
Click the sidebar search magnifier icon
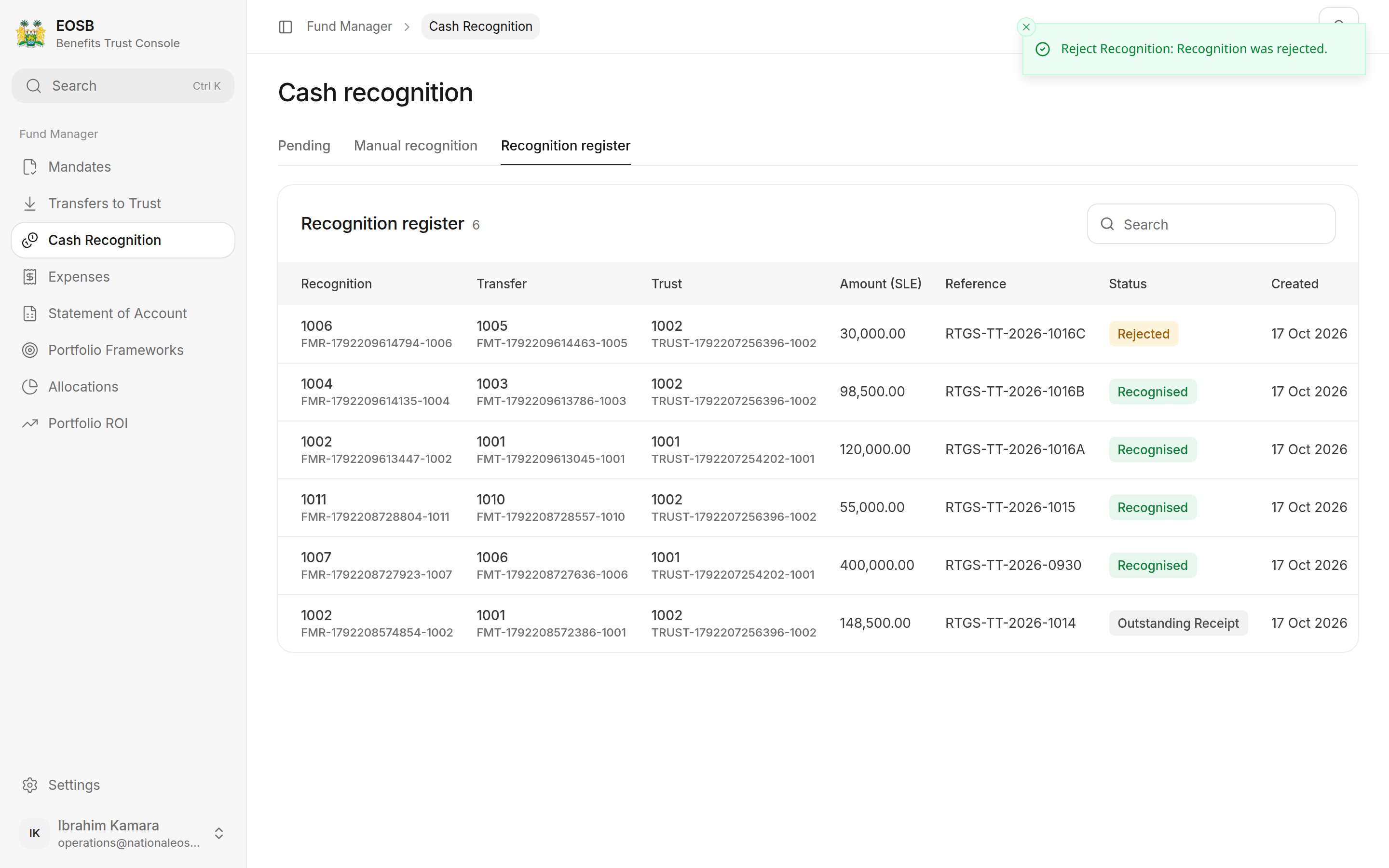34,86
